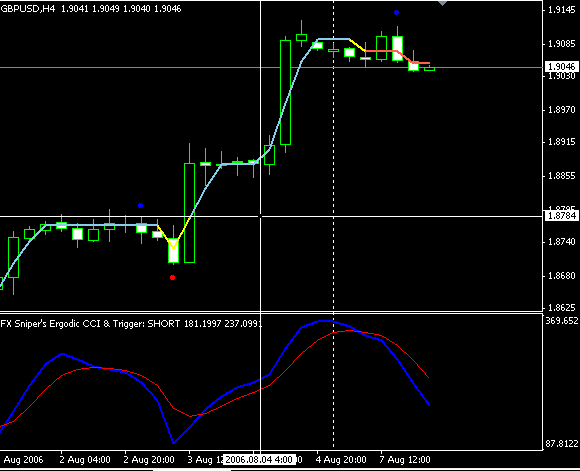Click the red dot below the lowest candle
This screenshot has width=580, height=471.
coord(172,277)
